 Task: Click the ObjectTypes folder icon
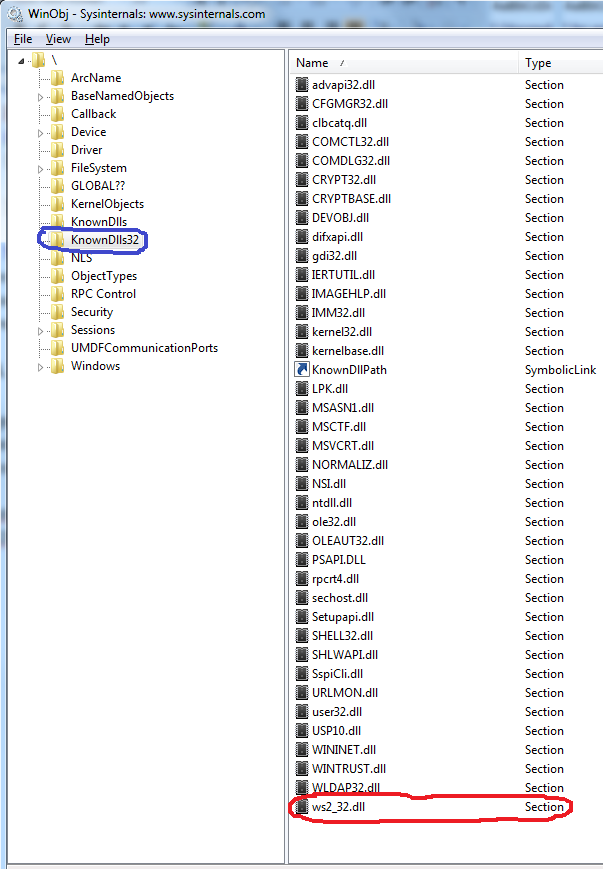pyautogui.click(x=58, y=275)
